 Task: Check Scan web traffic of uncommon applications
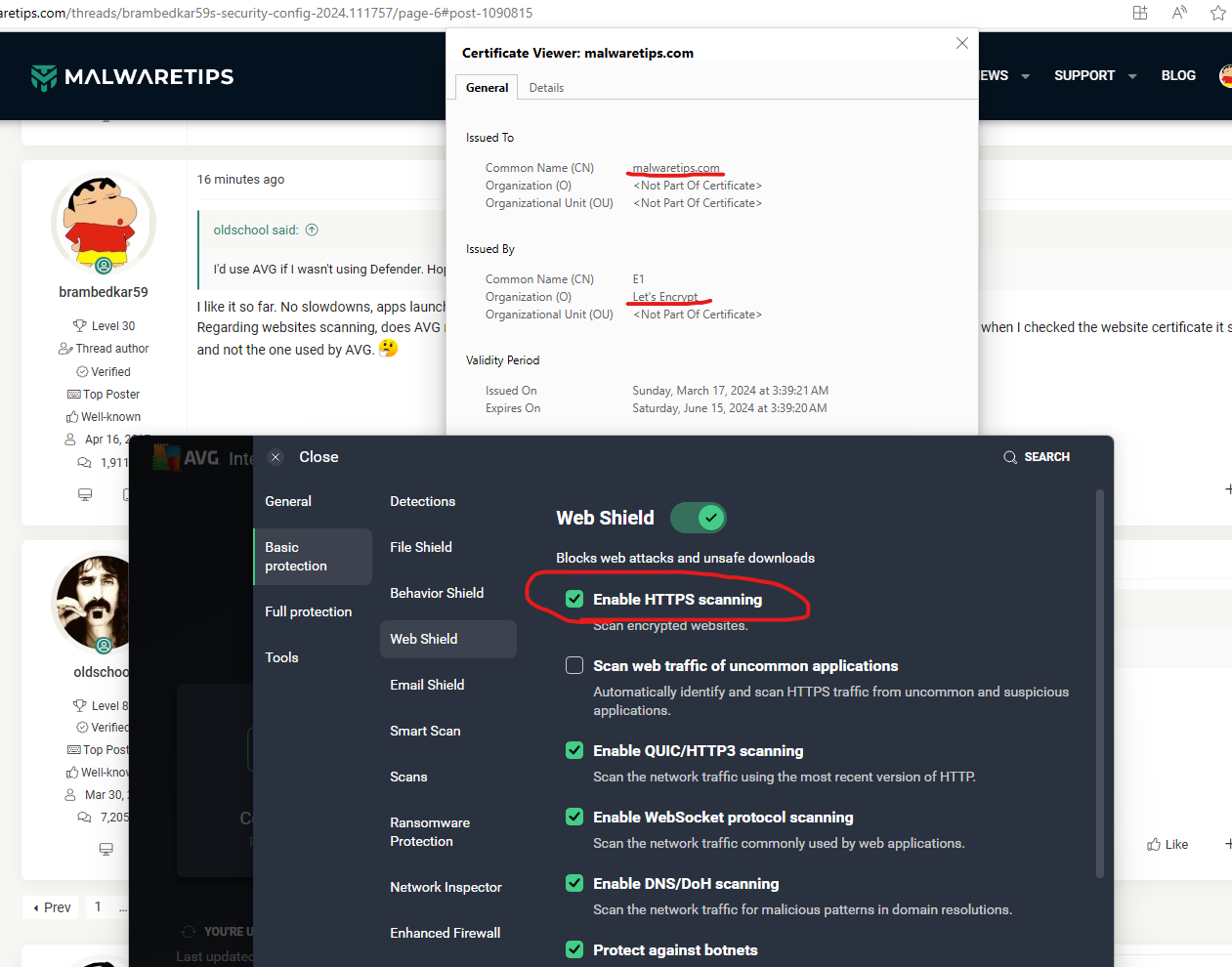574,665
